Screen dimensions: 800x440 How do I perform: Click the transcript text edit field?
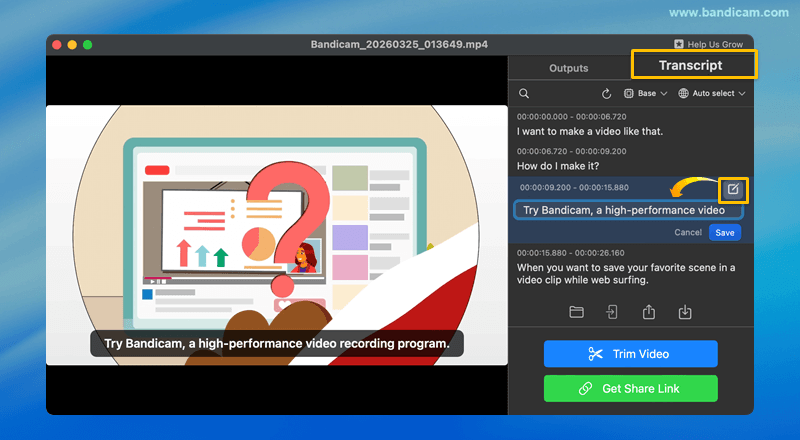(627, 210)
